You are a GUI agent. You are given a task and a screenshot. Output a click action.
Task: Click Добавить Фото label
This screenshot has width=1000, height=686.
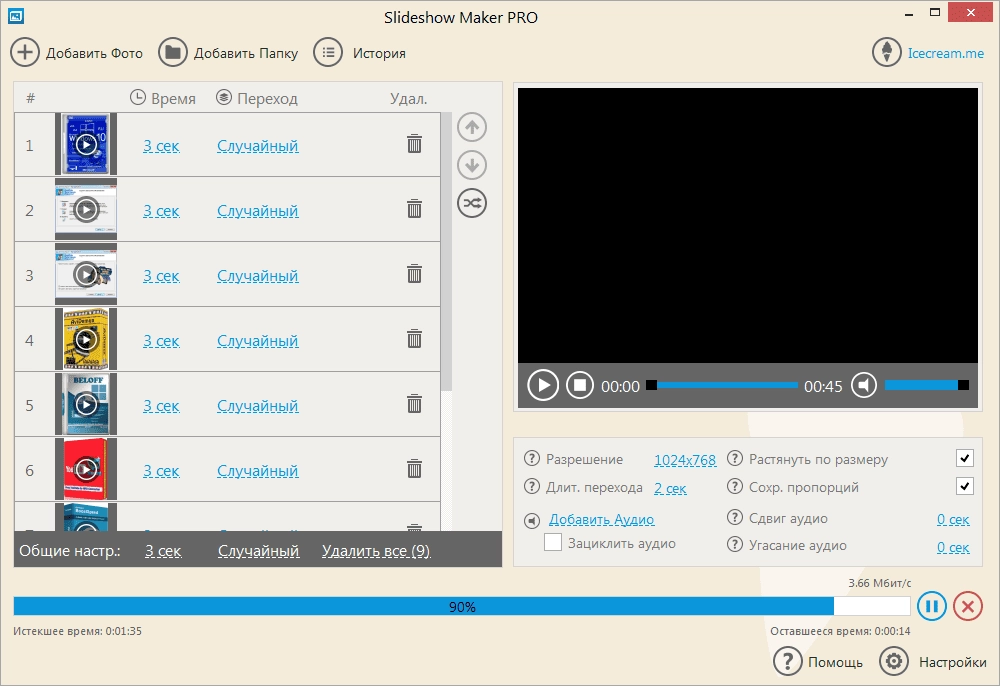[x=94, y=54]
